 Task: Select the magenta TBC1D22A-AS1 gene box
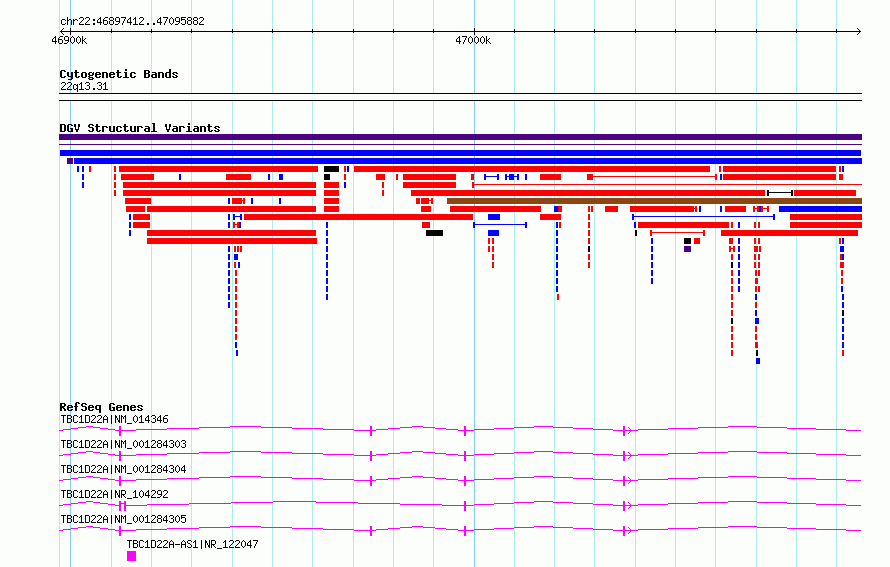point(132,556)
